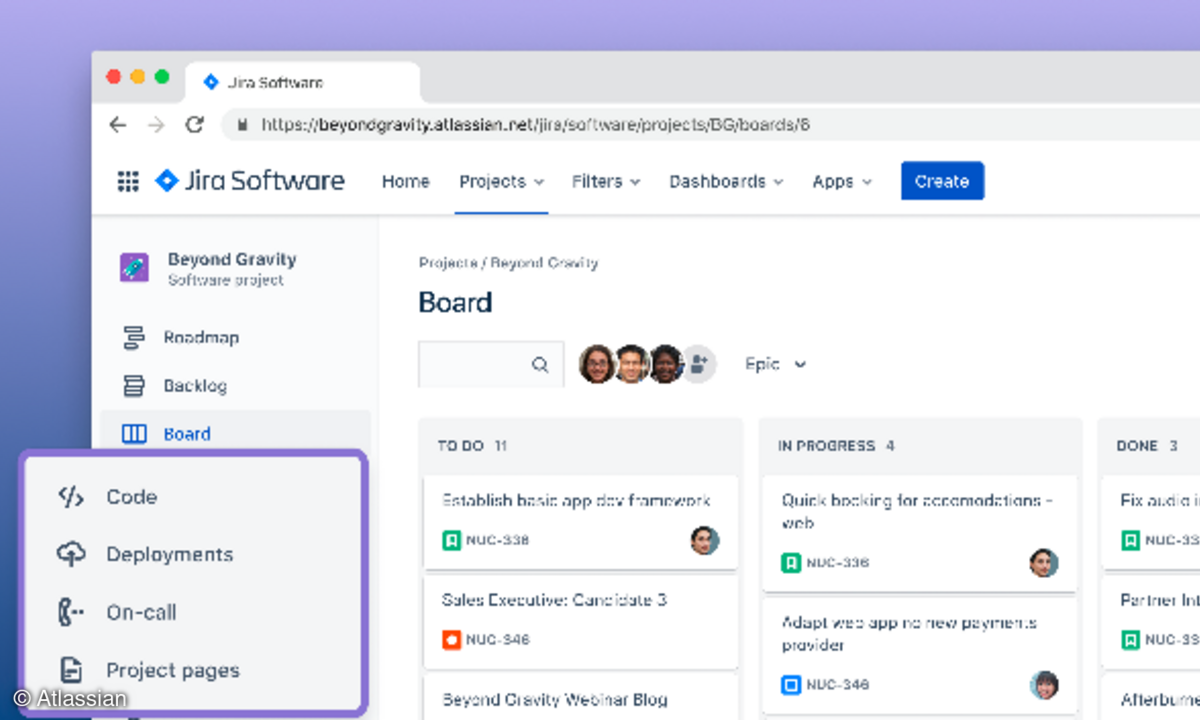1200x720 pixels.
Task: Expand the Epic filter dropdown
Action: point(775,364)
